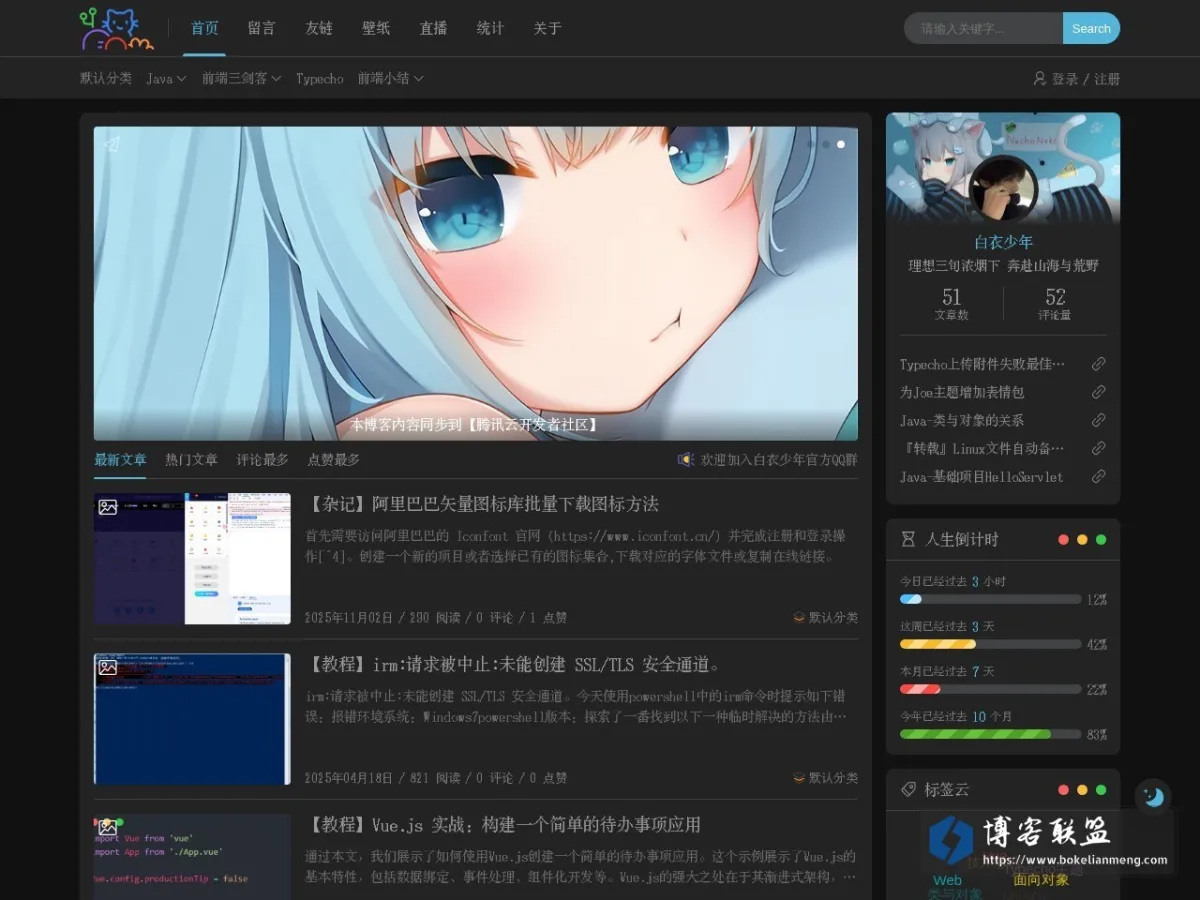This screenshot has width=1200, height=900.
Task: Open article irm:请求被中止 SSL/TLS
Action: coord(514,664)
